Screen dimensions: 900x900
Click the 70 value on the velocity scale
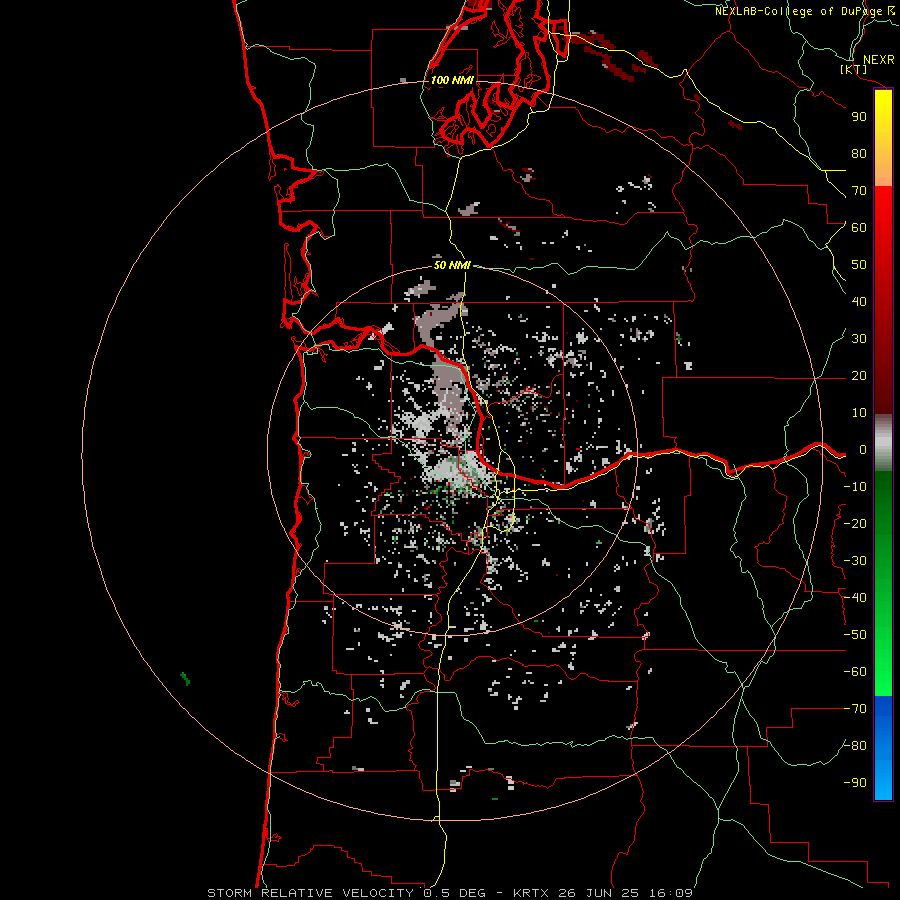tap(859, 191)
